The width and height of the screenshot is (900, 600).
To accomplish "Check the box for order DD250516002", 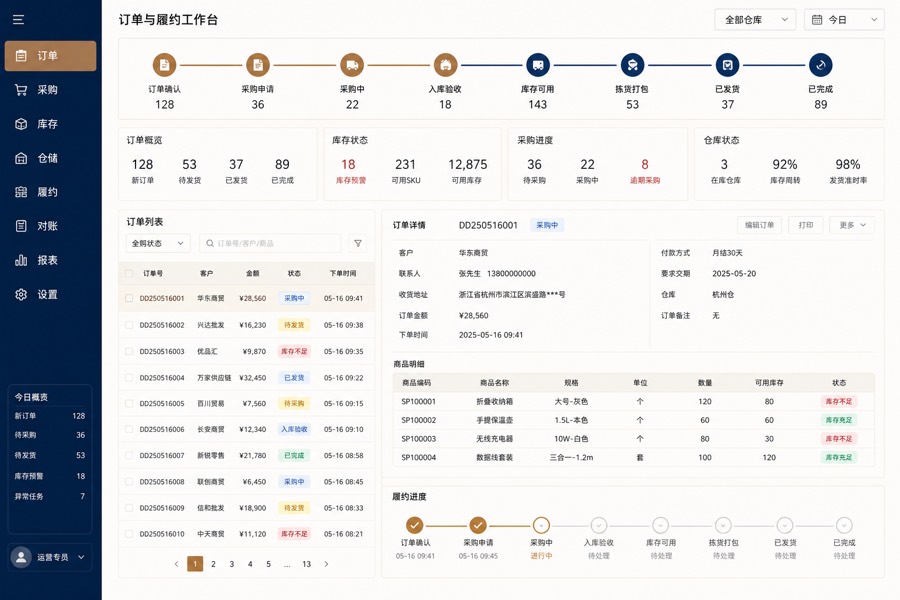I will 129,325.
